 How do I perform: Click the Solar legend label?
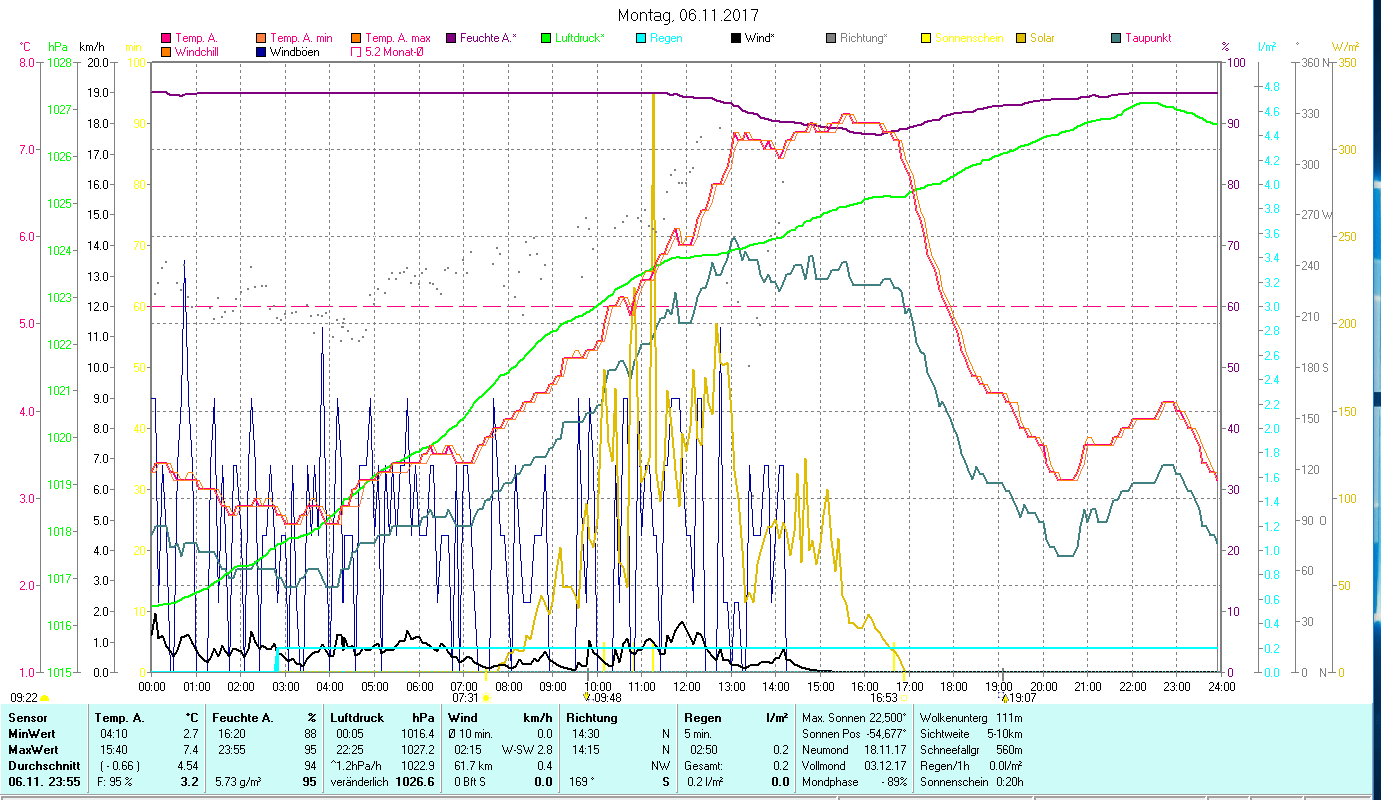(x=1043, y=38)
